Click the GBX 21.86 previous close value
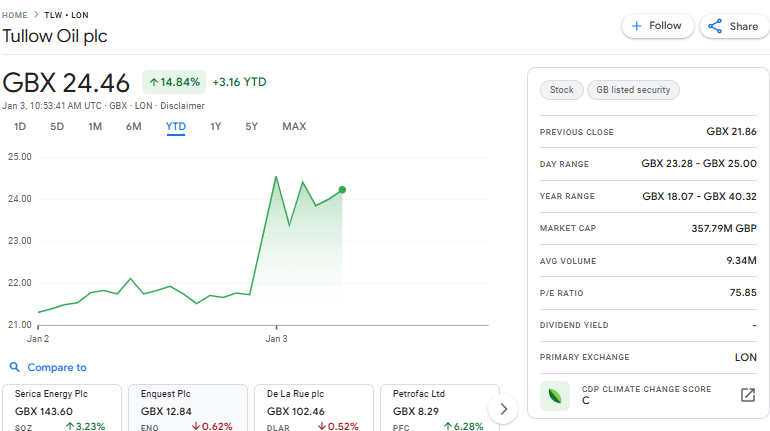 pos(731,132)
